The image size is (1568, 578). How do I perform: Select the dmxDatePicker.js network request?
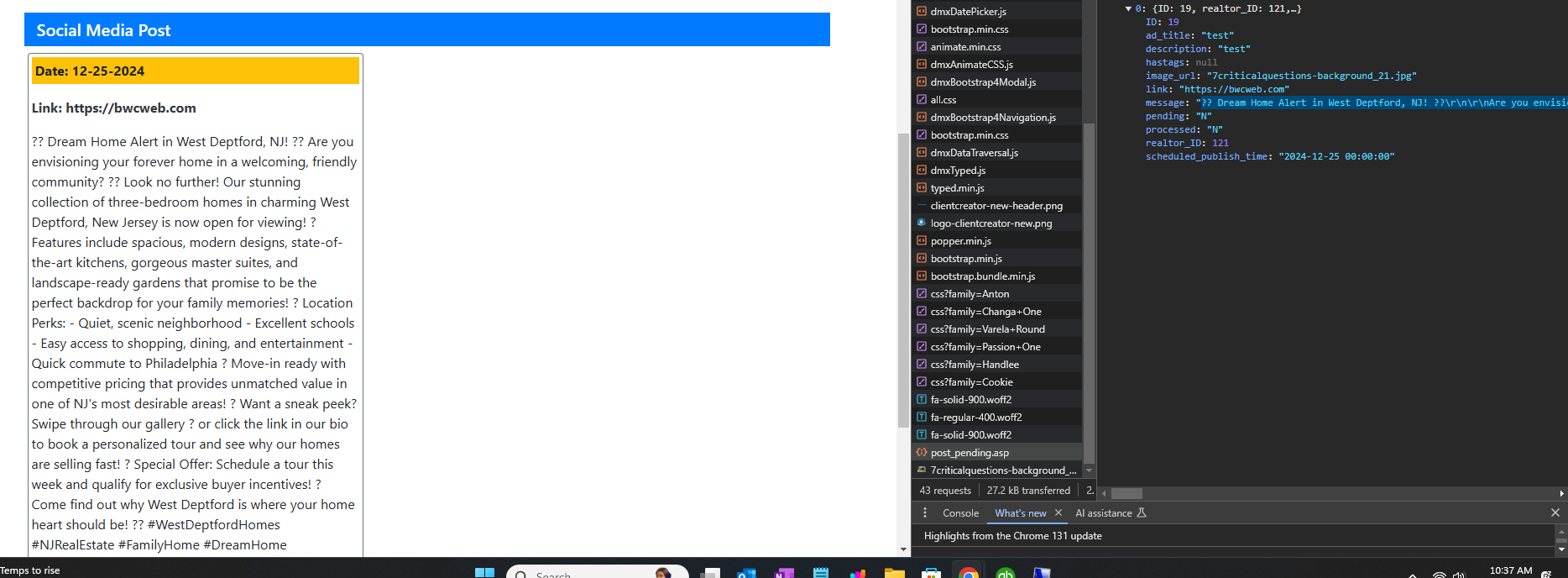[968, 12]
